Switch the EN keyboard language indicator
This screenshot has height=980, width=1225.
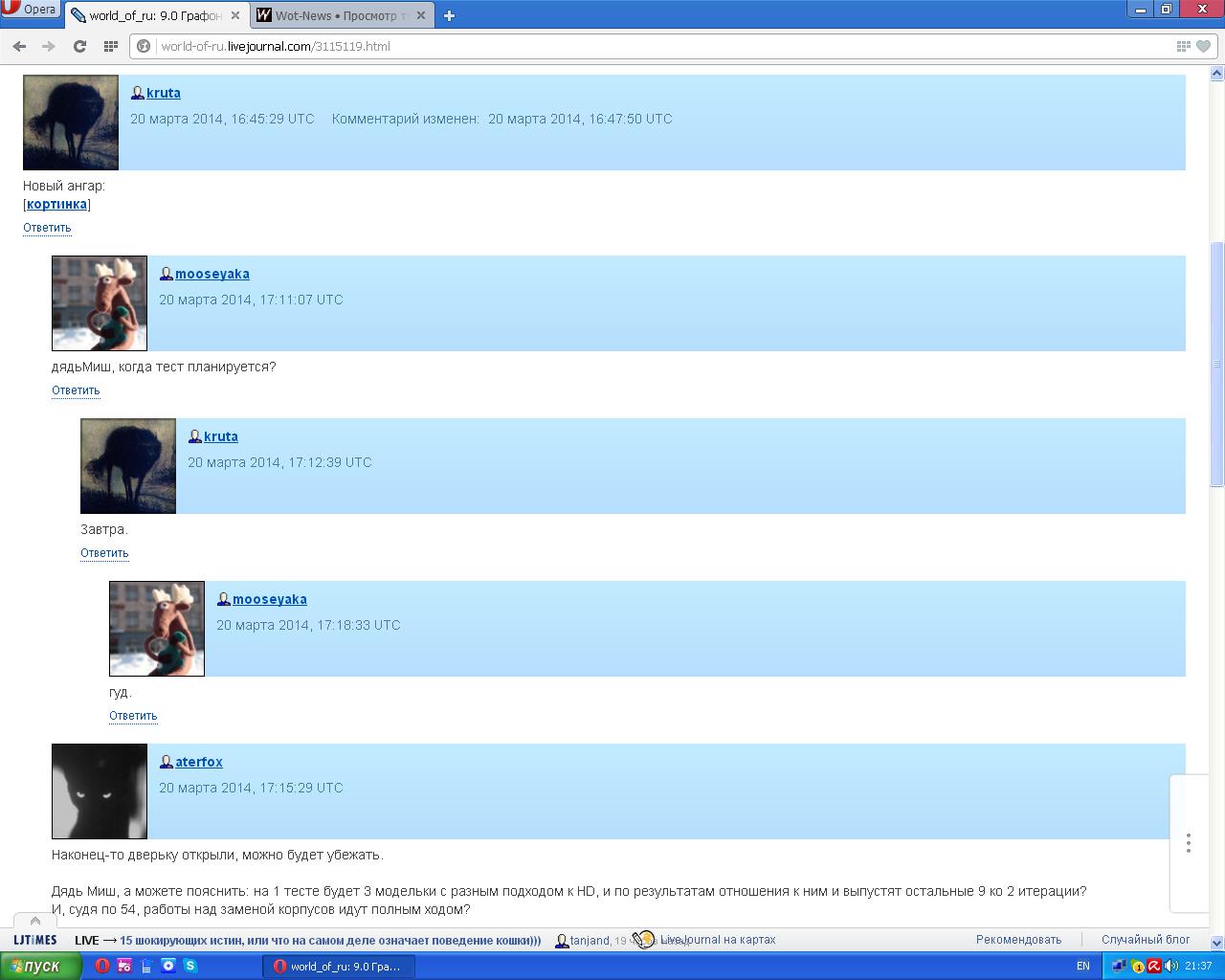[x=1082, y=966]
